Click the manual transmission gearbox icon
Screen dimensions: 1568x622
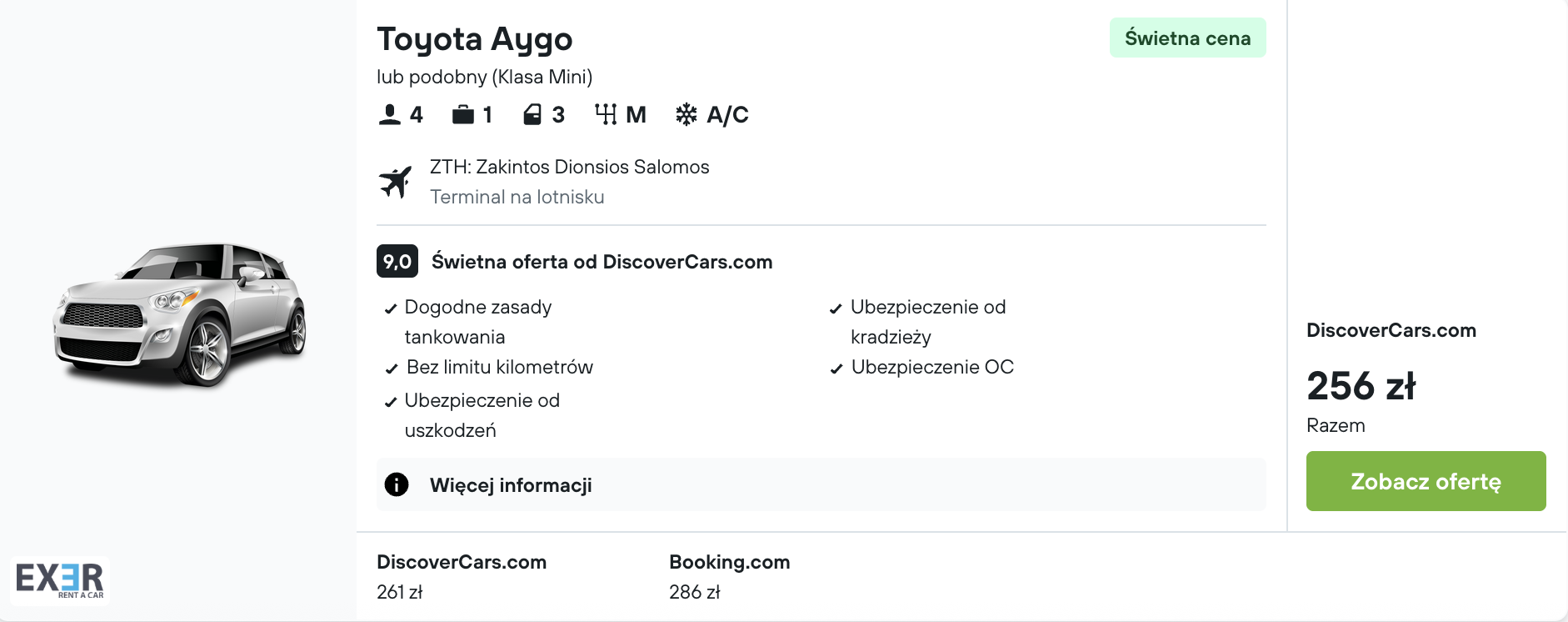coord(606,115)
